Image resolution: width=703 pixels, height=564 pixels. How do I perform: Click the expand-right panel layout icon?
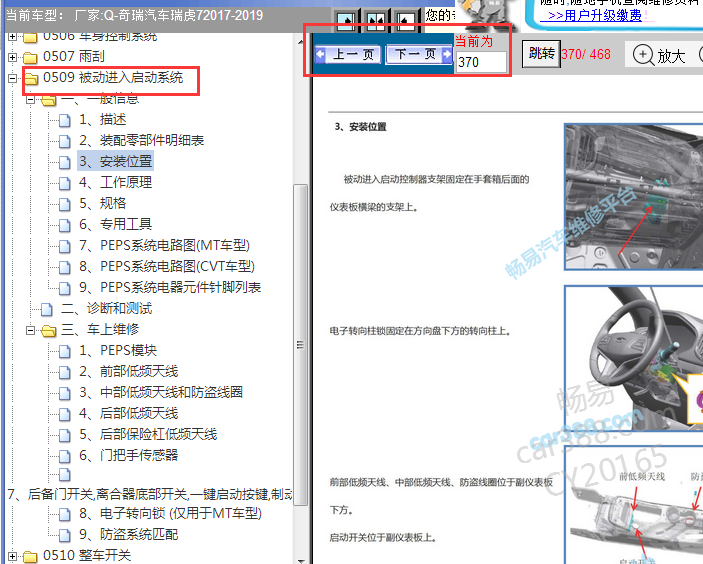(346, 21)
